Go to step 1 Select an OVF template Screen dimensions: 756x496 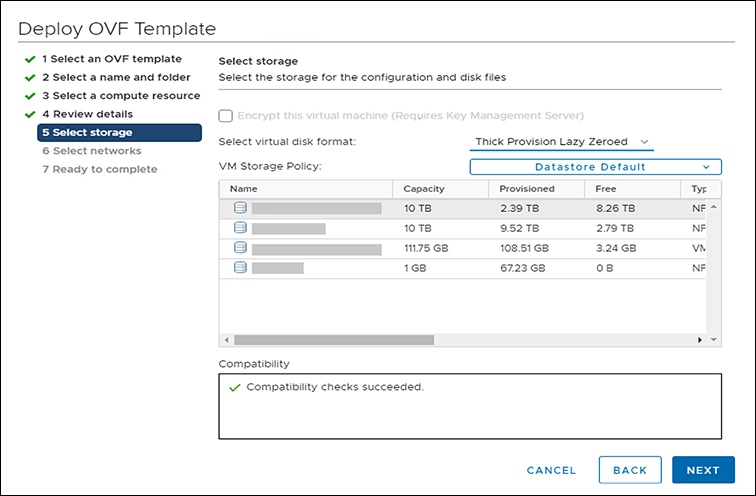click(x=112, y=59)
